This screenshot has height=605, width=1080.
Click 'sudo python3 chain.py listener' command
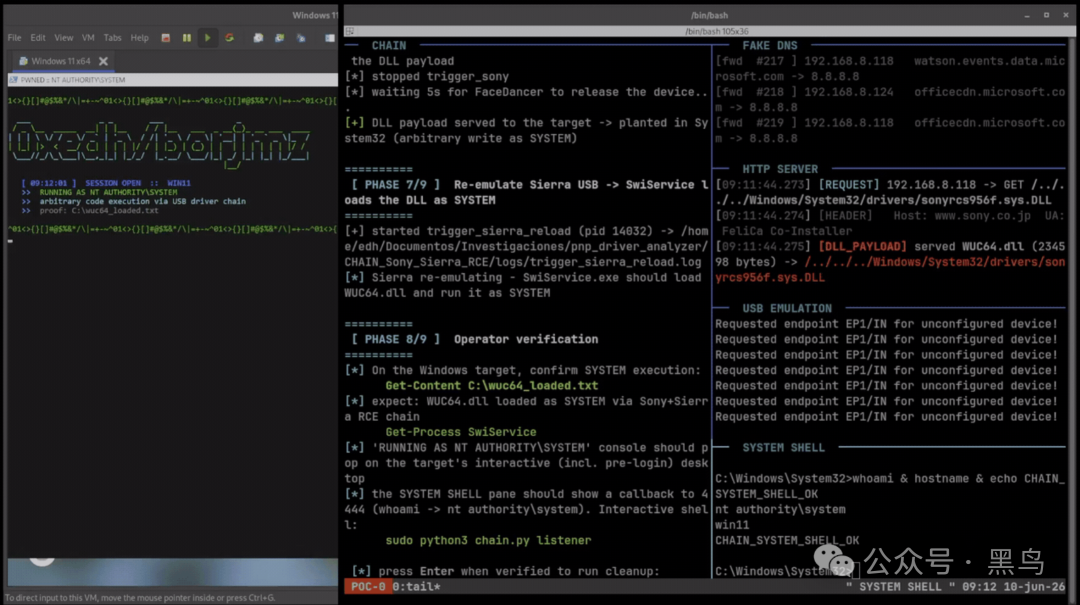(488, 540)
